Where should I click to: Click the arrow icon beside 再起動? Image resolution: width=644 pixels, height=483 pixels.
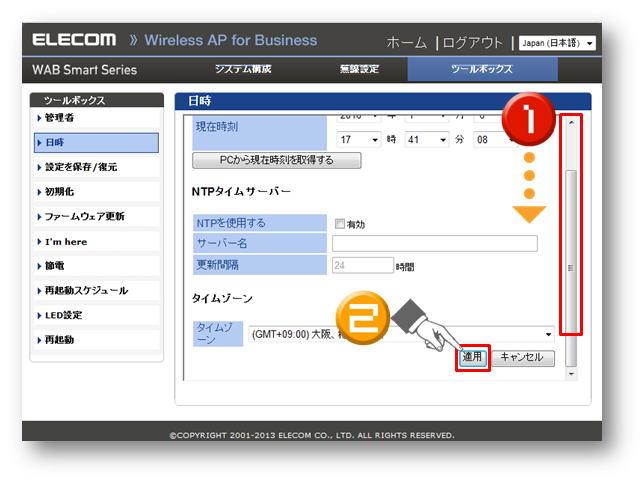(x=39, y=340)
